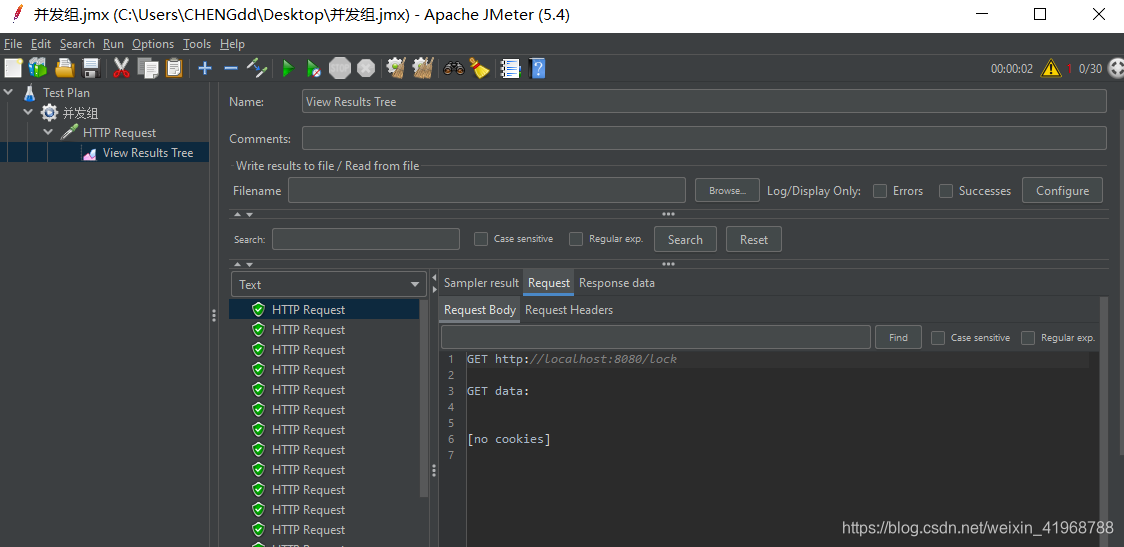Create a new test plan via toolbar
Viewport: 1124px width, 547px height.
pos(14,69)
